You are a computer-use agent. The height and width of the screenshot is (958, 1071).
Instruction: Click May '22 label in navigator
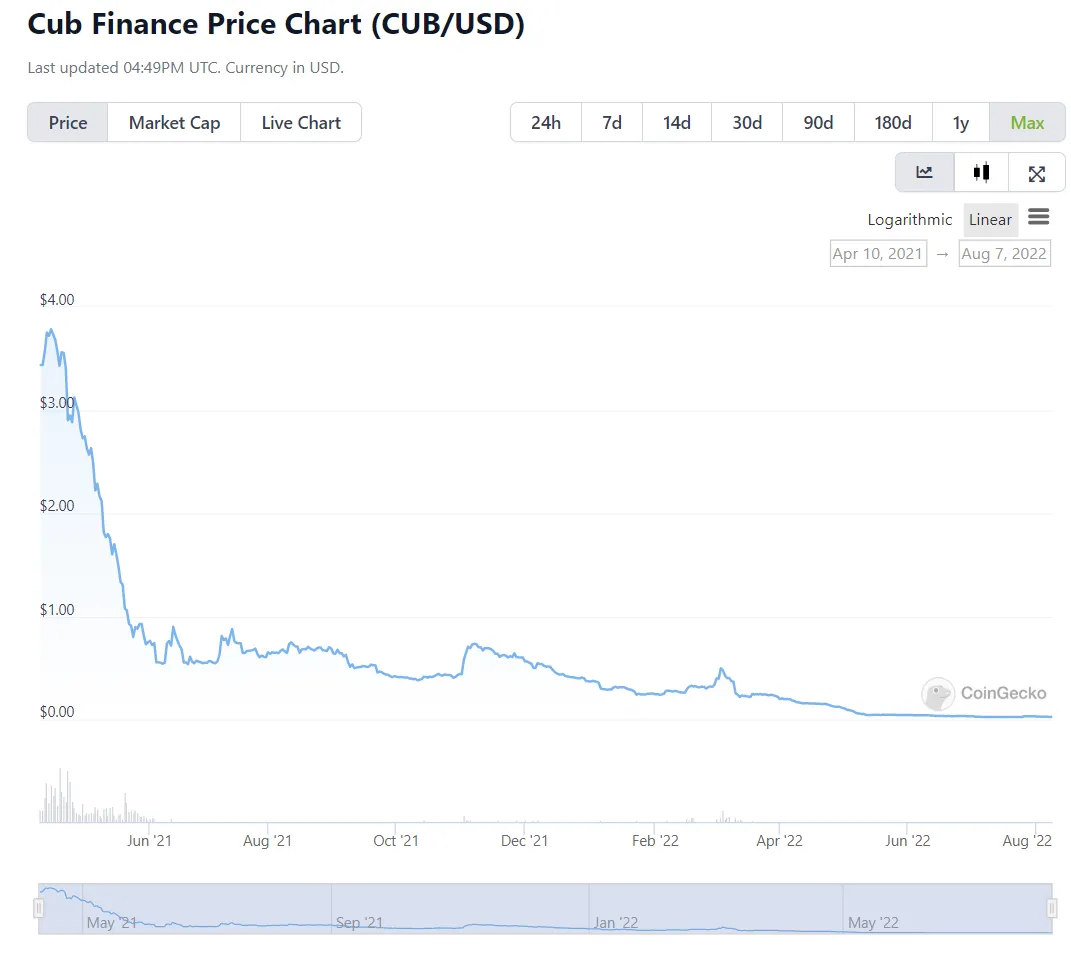[873, 922]
